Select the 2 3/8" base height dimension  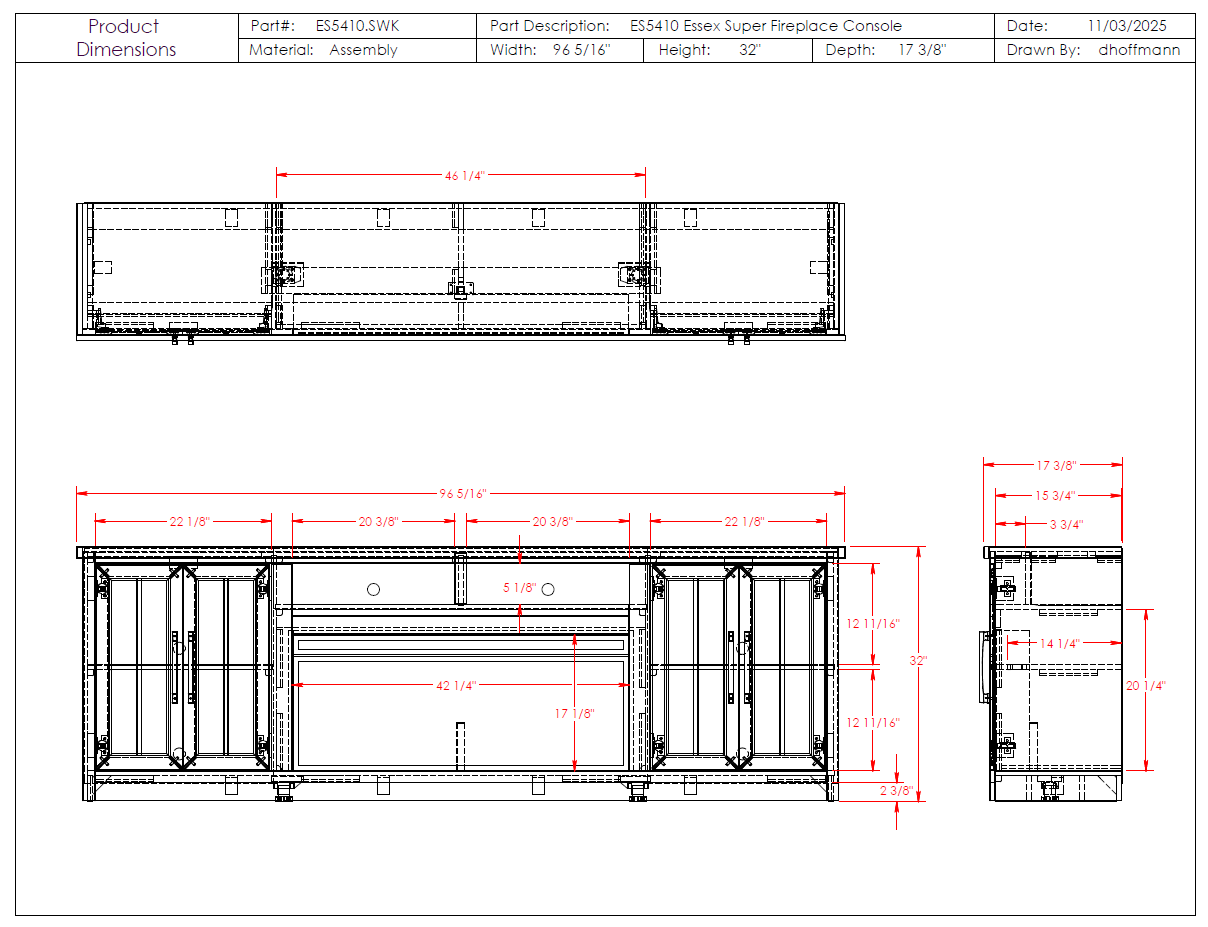point(897,790)
